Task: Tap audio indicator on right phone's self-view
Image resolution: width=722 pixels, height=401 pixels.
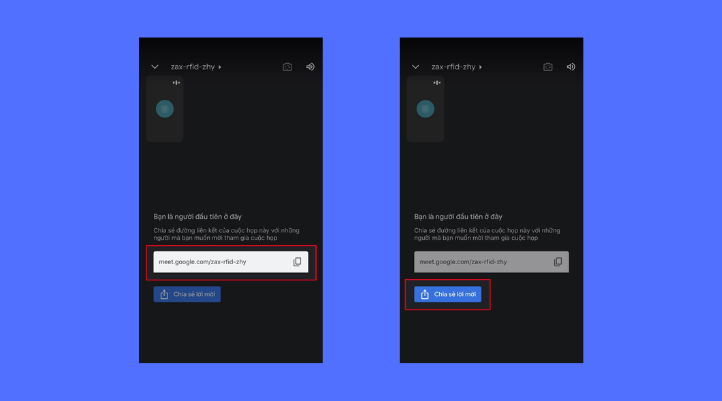Action: click(437, 83)
